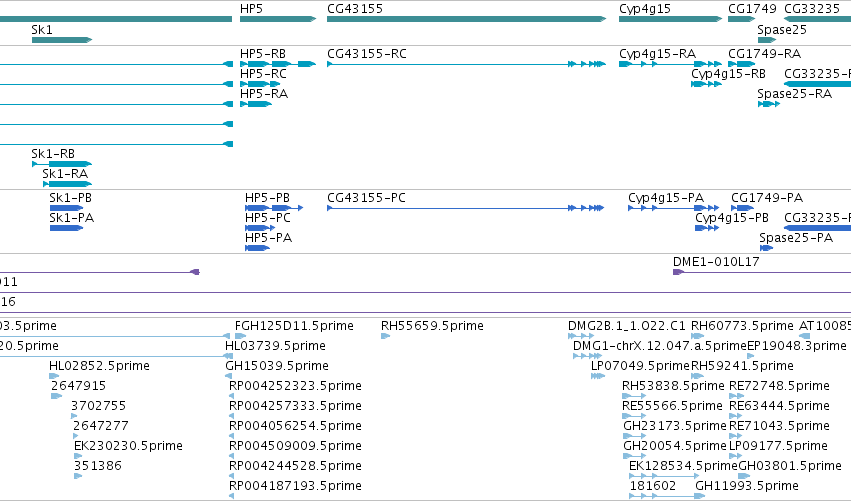Click the Cyp4g15-RA transcript label
This screenshot has width=851, height=501.
[x=657, y=54]
